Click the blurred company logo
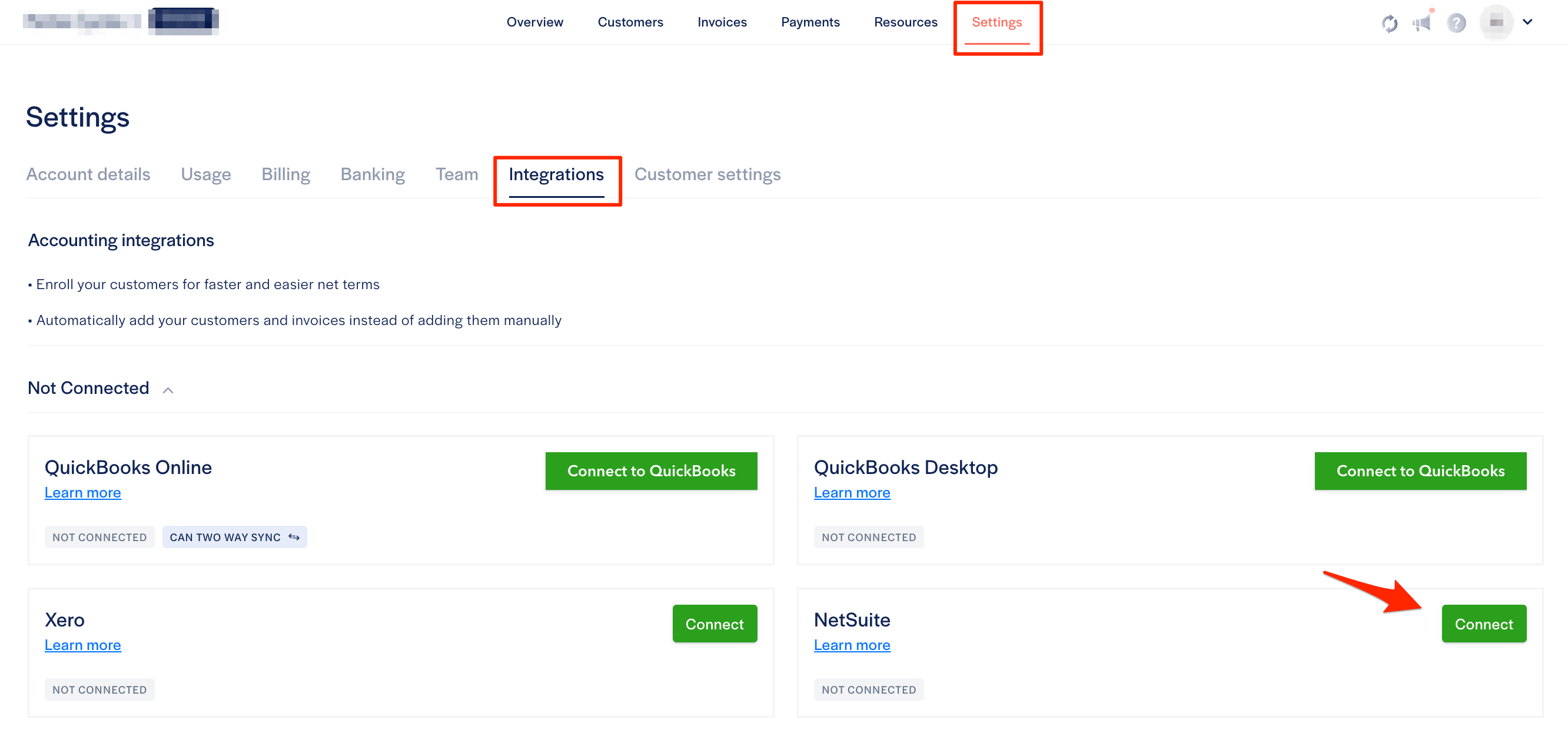The width and height of the screenshot is (1568, 736). point(121,21)
